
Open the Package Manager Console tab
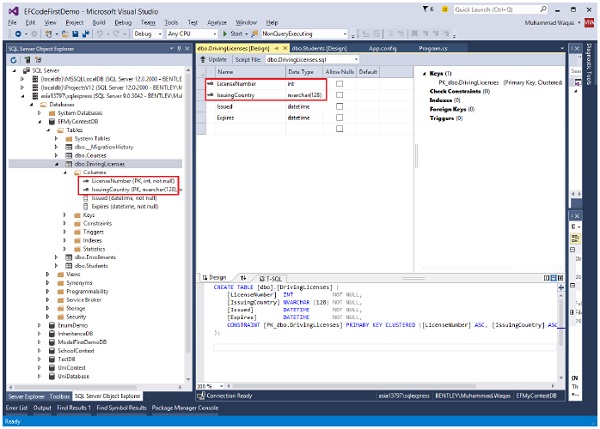[186, 408]
